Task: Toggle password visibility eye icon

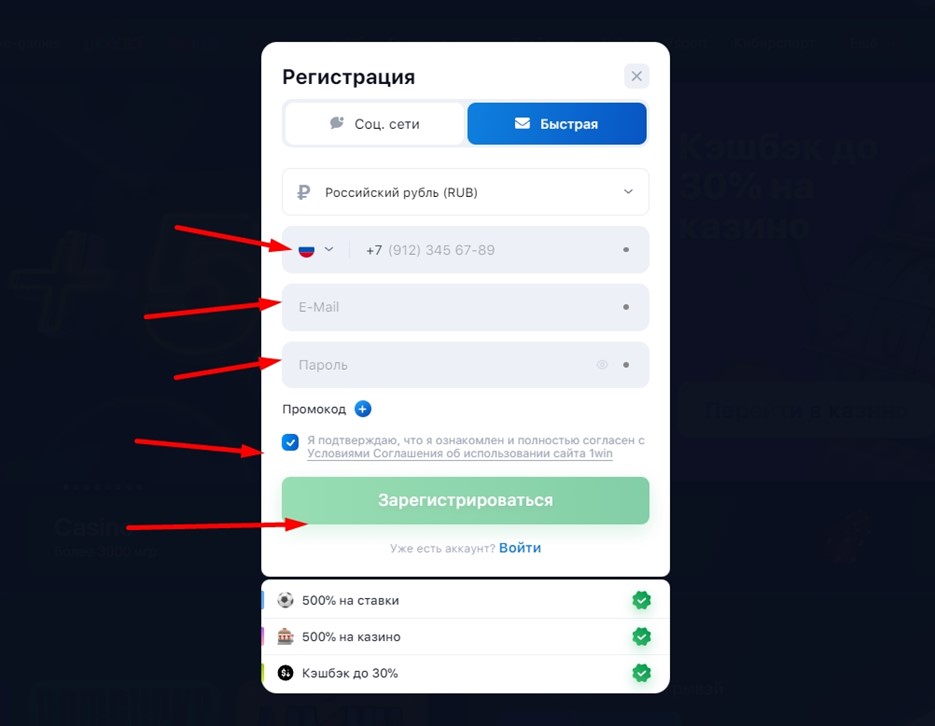Action: pyautogui.click(x=602, y=365)
